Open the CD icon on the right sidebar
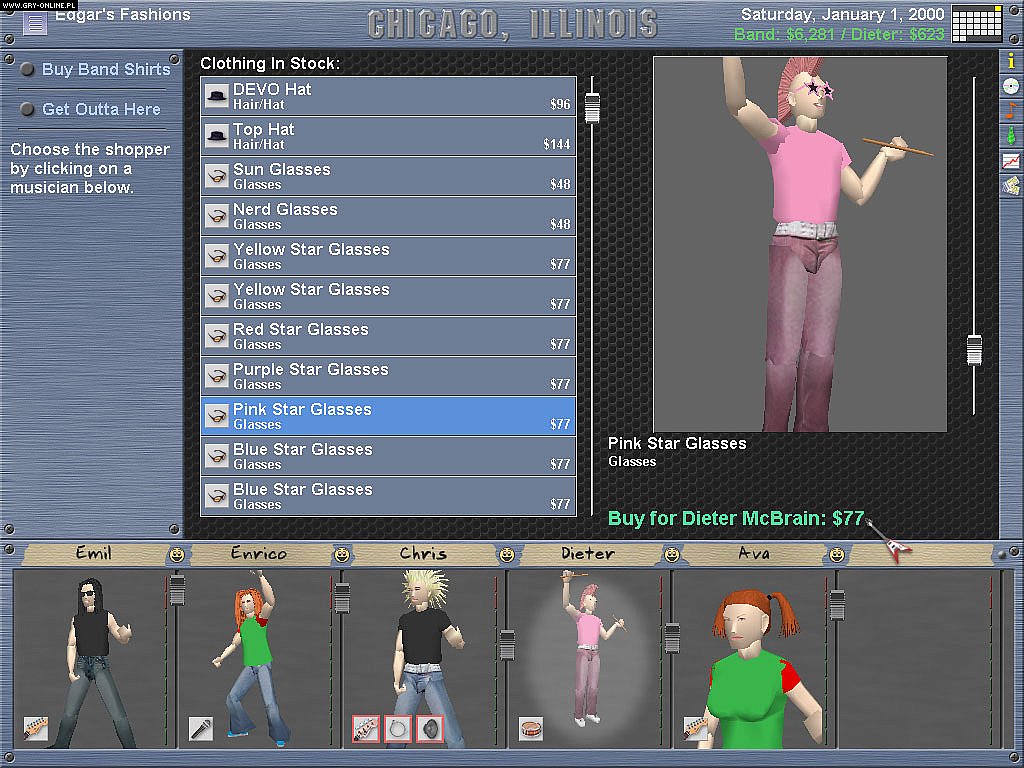This screenshot has width=1024, height=768. [x=1010, y=86]
